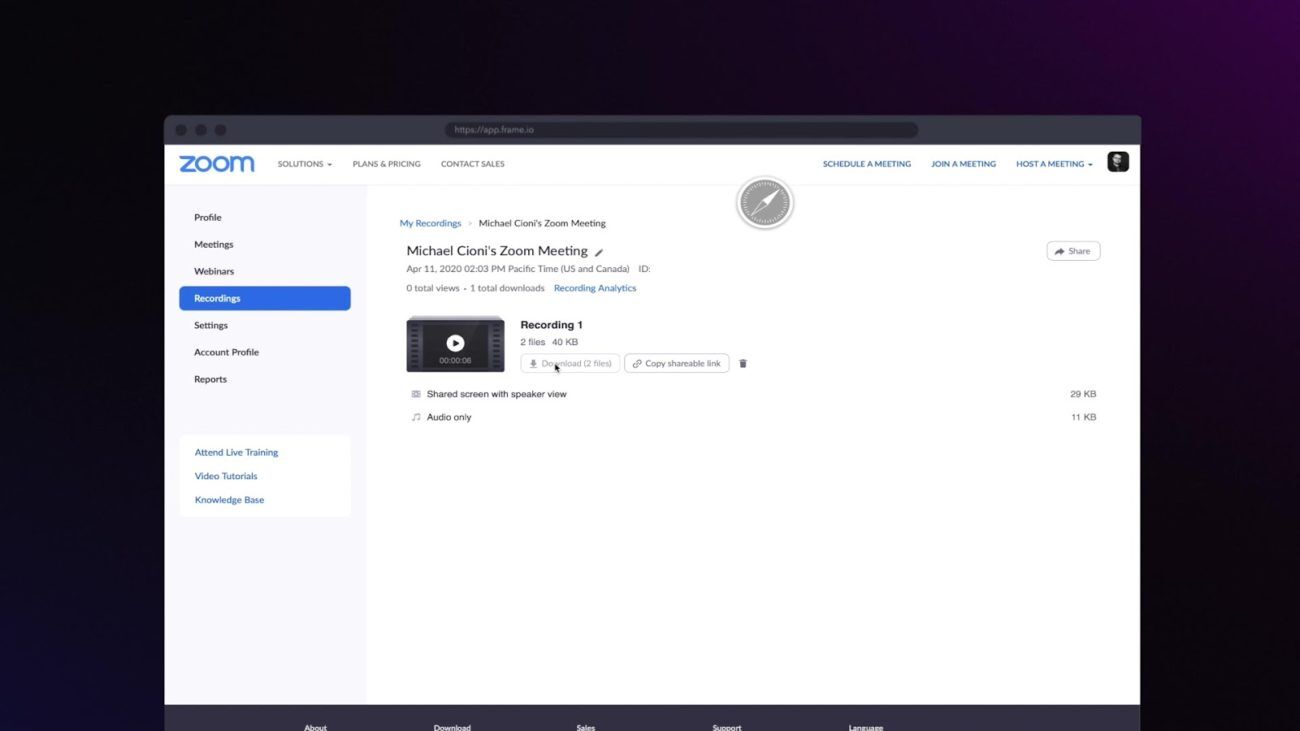Open the Host a Meeting dropdown
Screen dimensions: 1300x731
point(1052,163)
